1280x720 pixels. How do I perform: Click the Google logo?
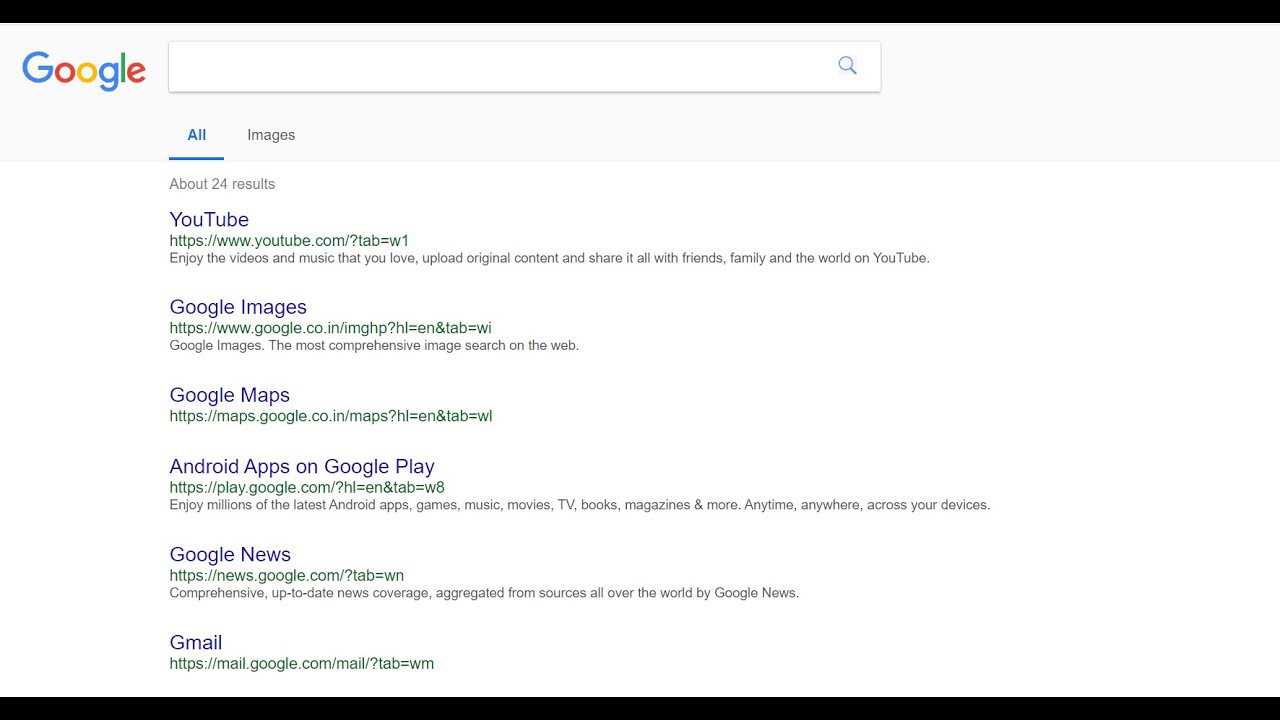[84, 70]
